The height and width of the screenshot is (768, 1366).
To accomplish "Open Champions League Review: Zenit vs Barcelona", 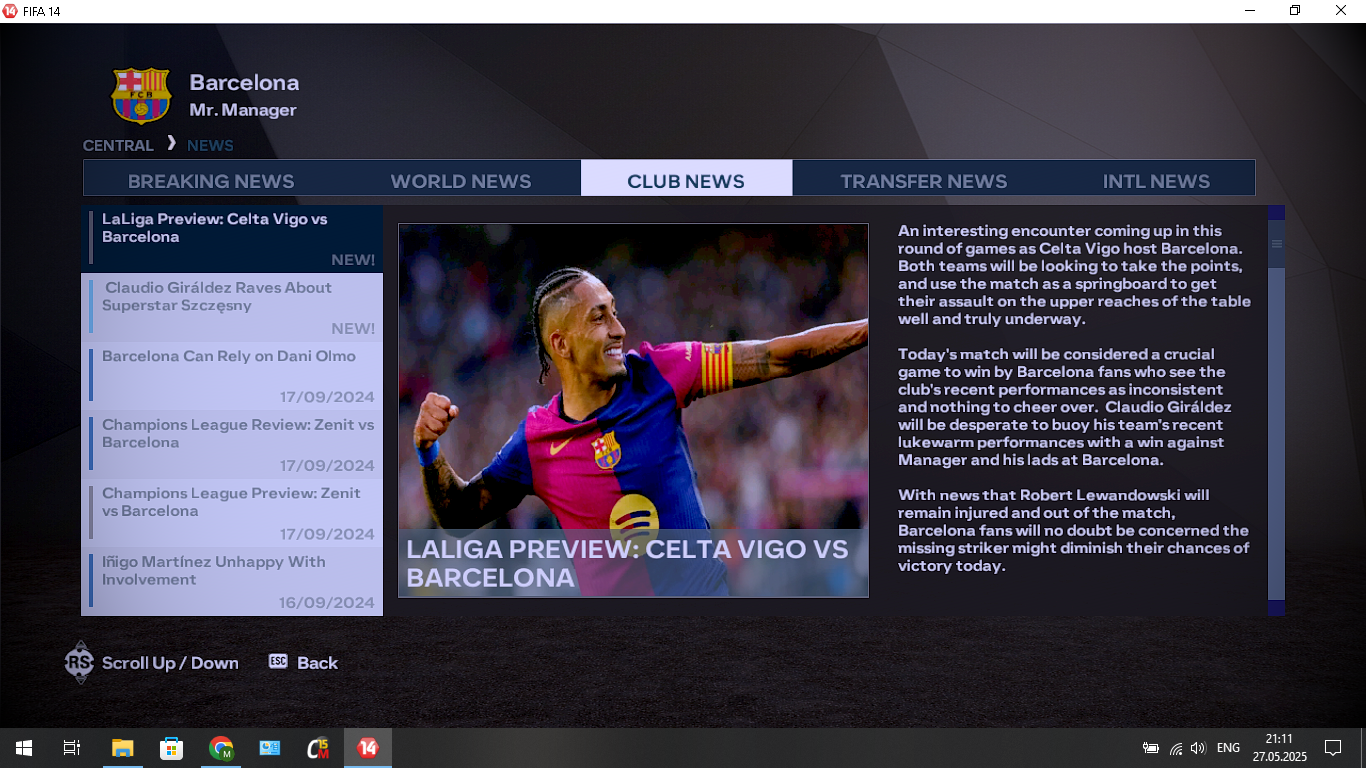I will (x=232, y=444).
